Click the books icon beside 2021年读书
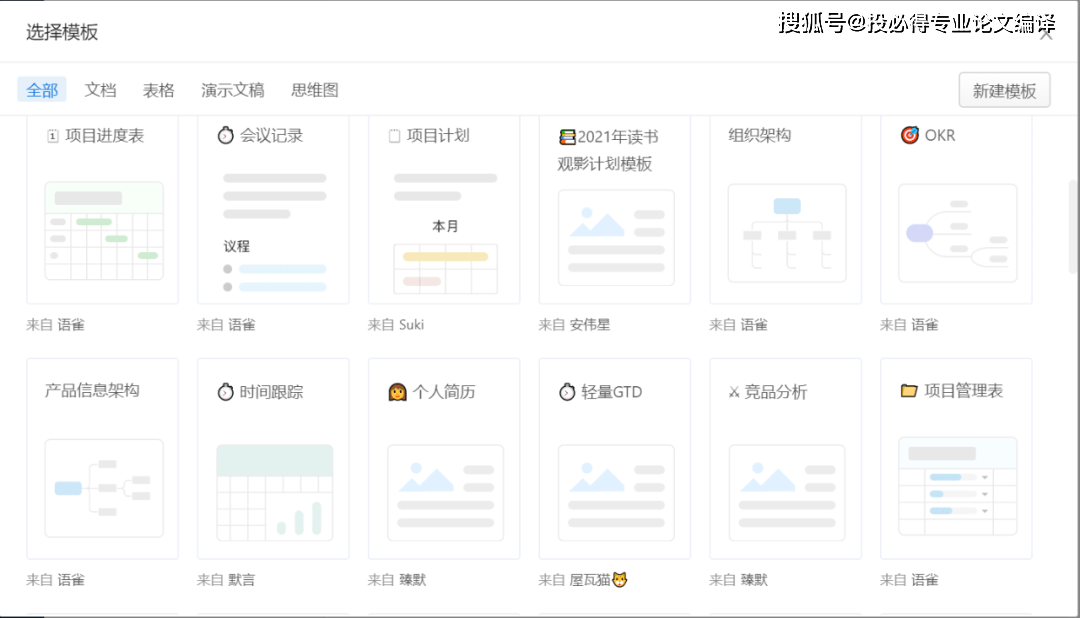Image resolution: width=1080 pixels, height=618 pixels. pos(567,137)
